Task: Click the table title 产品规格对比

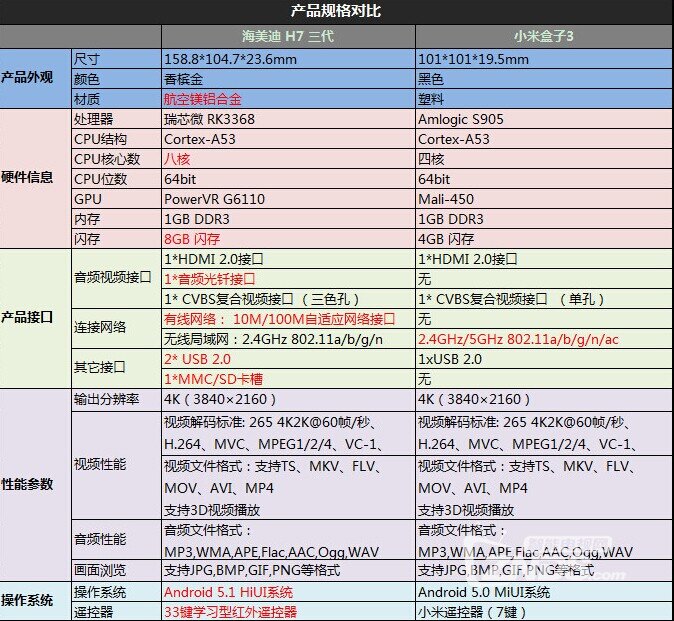Action: tap(336, 11)
